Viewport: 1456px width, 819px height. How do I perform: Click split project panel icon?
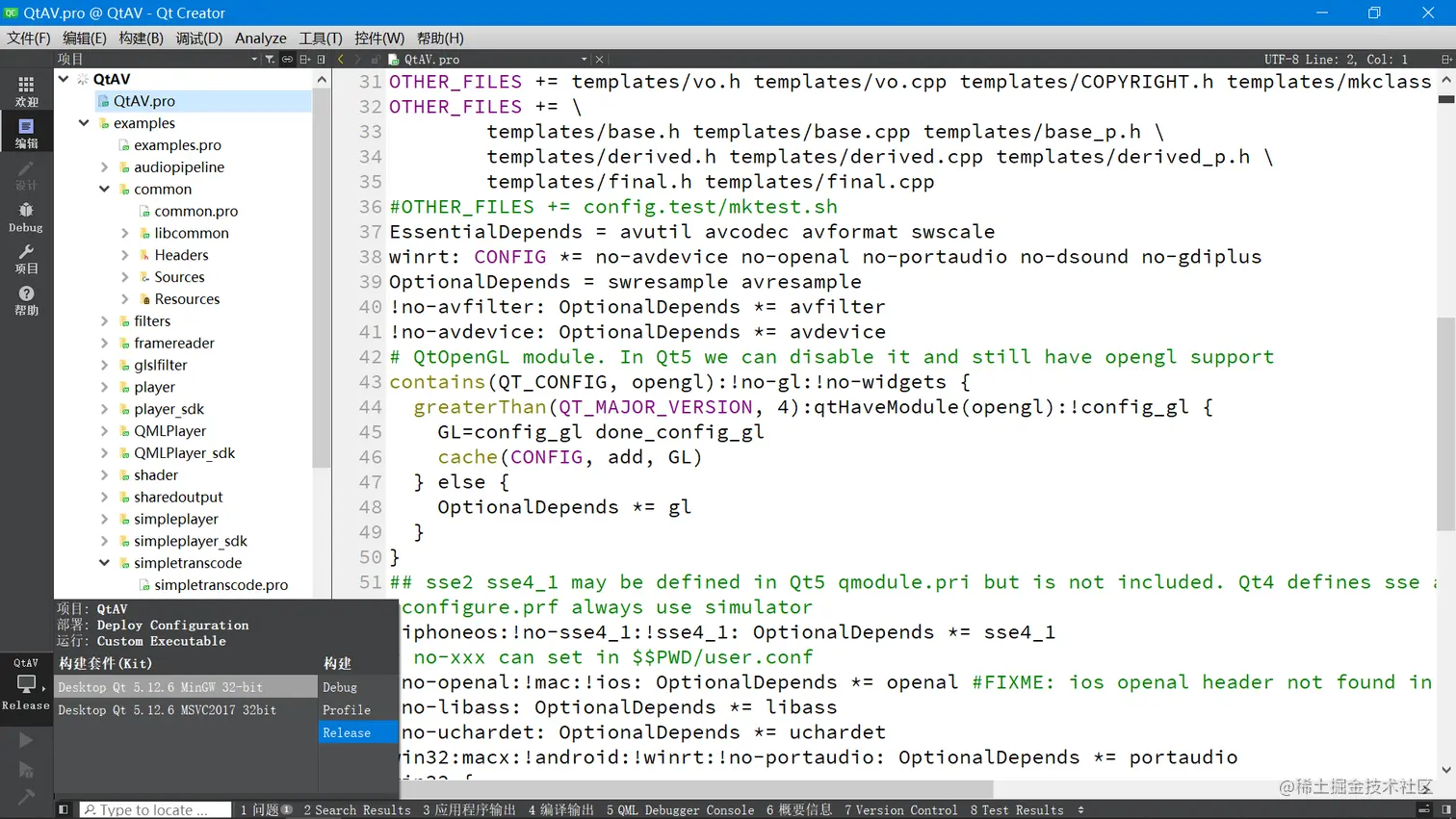[304, 60]
